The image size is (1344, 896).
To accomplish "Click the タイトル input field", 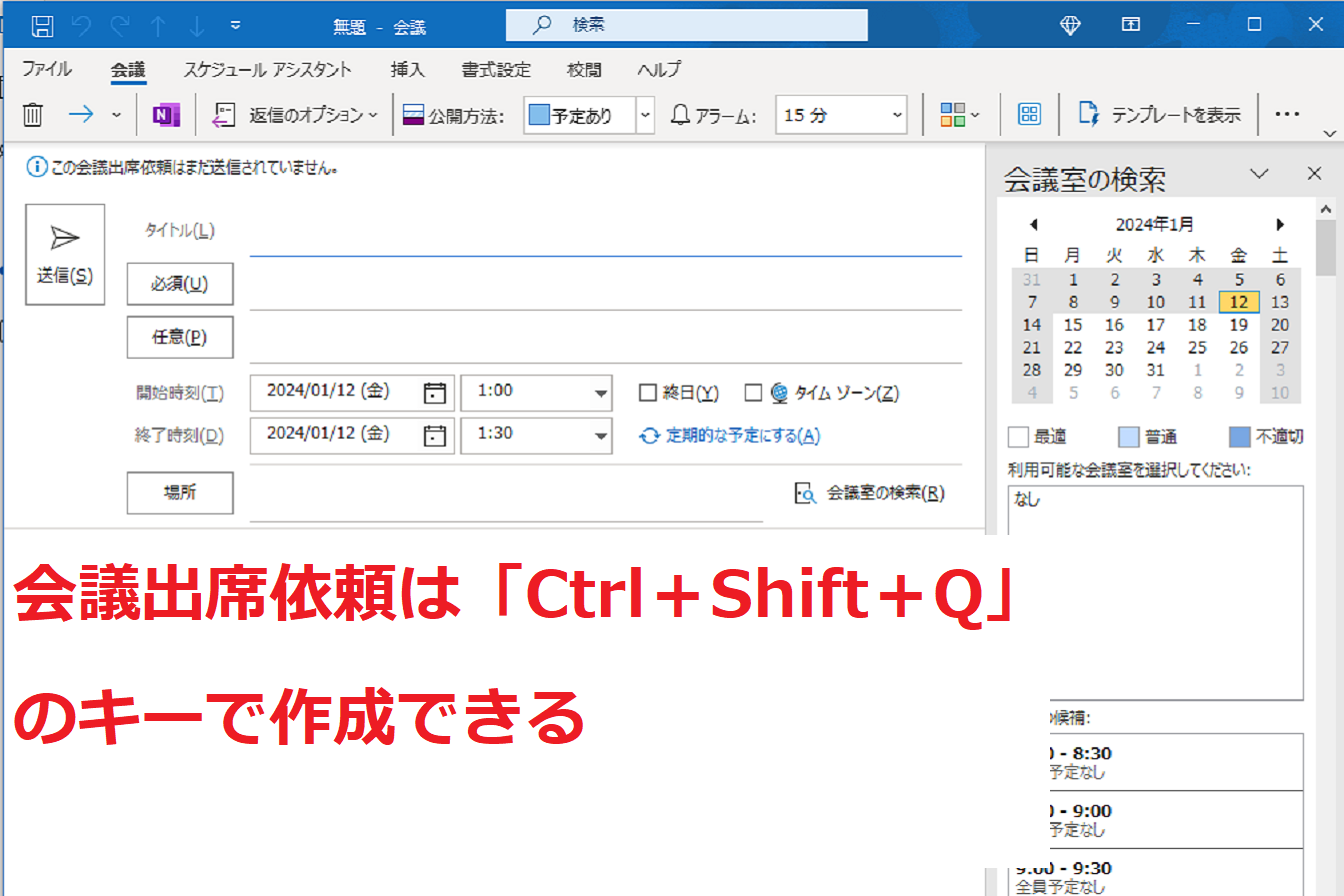I will coord(600,238).
